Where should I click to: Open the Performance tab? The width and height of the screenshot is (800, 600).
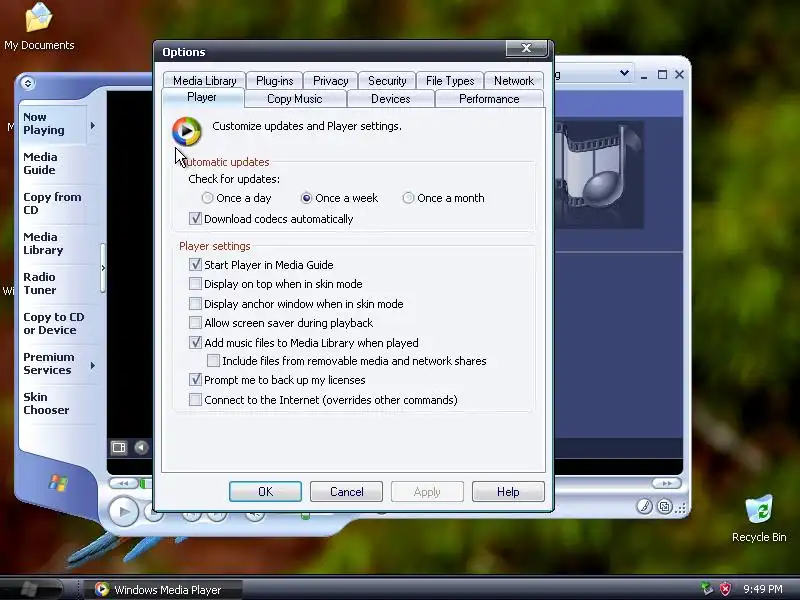click(x=489, y=99)
